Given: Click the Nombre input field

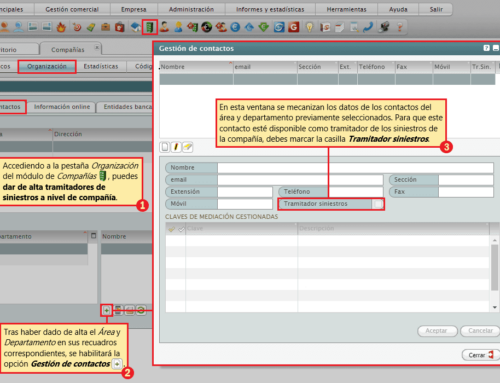Looking at the screenshot, I should coord(355,167).
